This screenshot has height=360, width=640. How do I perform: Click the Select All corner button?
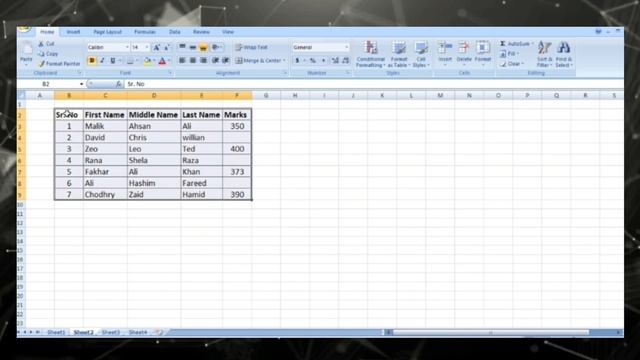(x=21, y=96)
